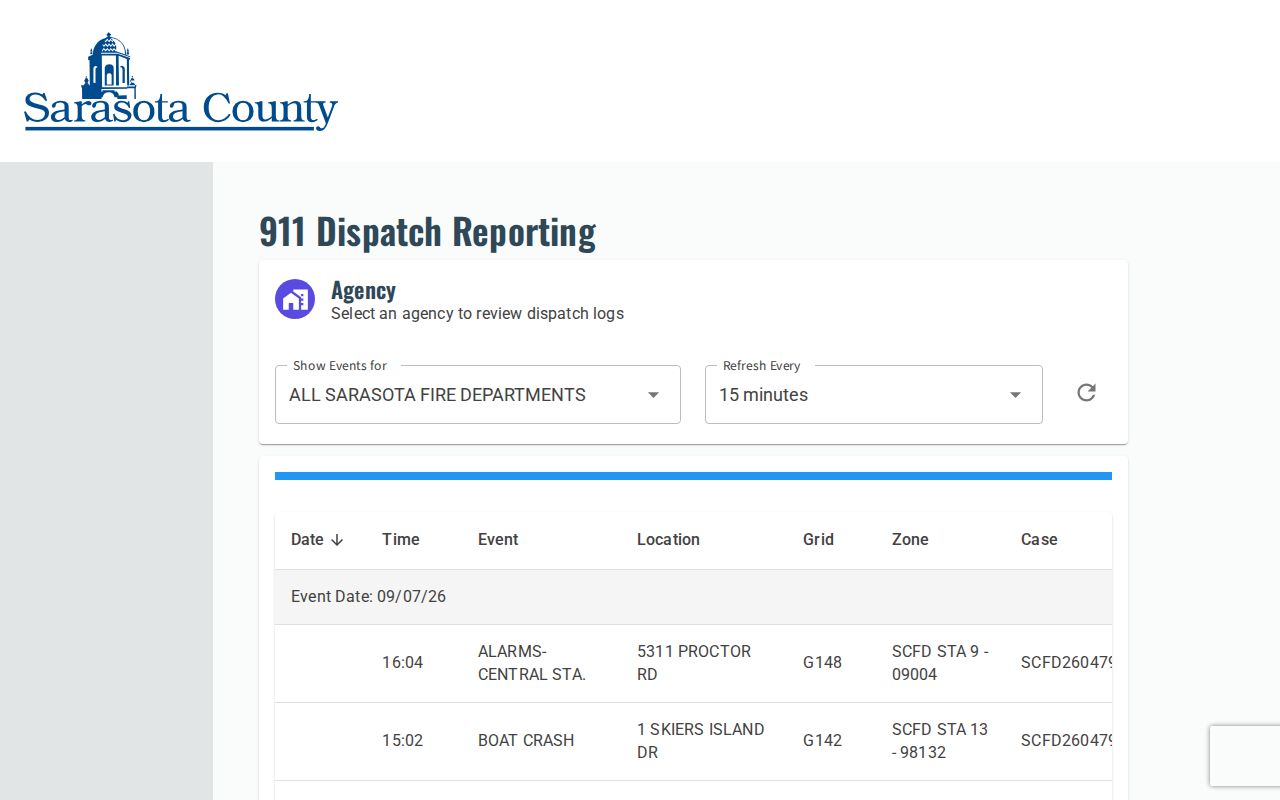Select the BOAT CRASH event cell
The width and height of the screenshot is (1280, 800).
click(x=526, y=741)
